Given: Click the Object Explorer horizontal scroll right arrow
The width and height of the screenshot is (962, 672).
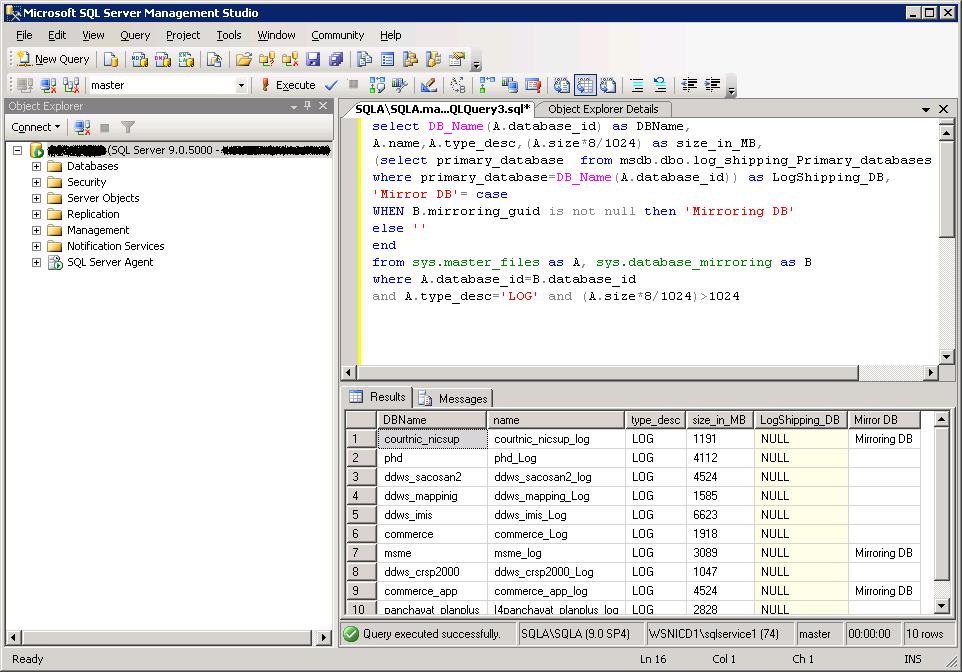Looking at the screenshot, I should (323, 638).
